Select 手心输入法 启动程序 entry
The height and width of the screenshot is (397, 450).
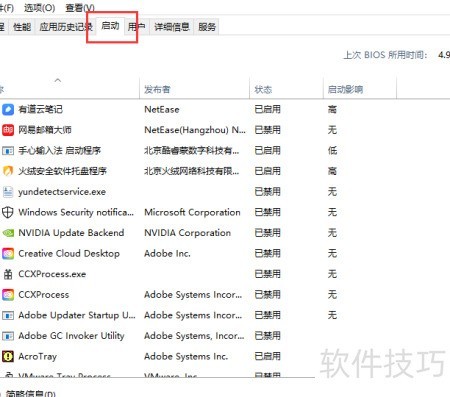click(59, 151)
